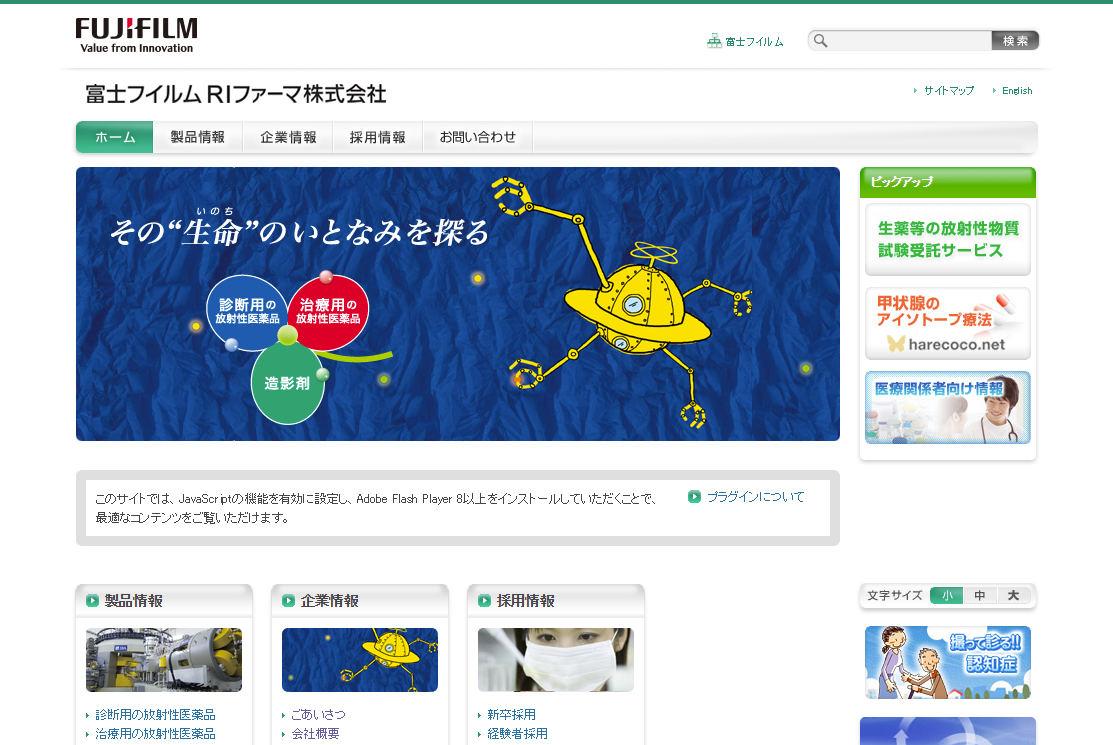Click the 製品情報 machinery thumbnail
Image resolution: width=1113 pixels, height=745 pixels.
pyautogui.click(x=164, y=660)
